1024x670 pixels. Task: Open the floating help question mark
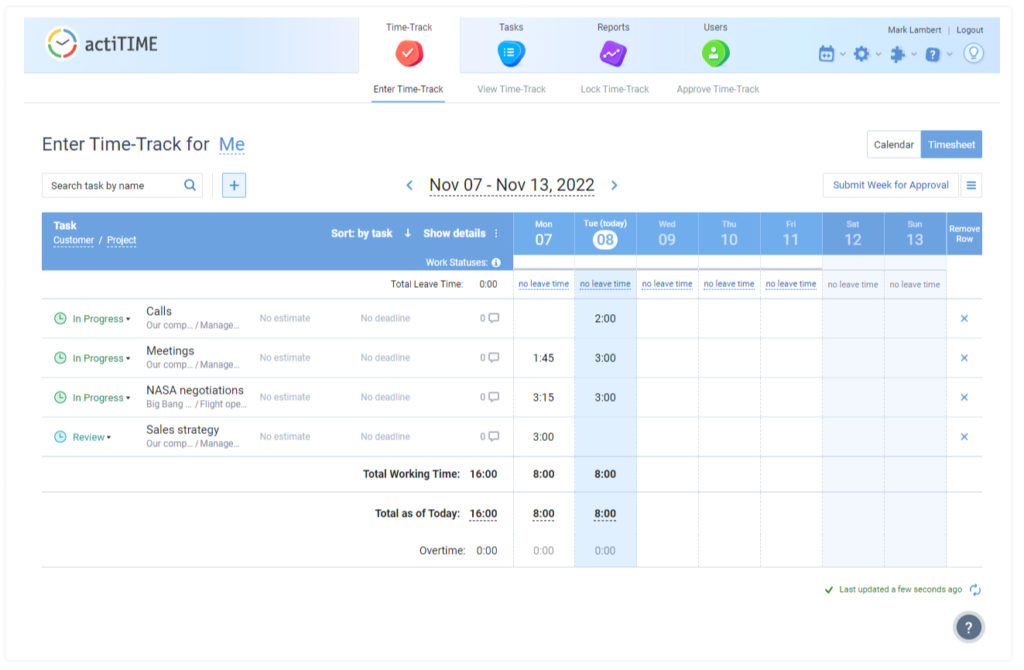(x=967, y=627)
